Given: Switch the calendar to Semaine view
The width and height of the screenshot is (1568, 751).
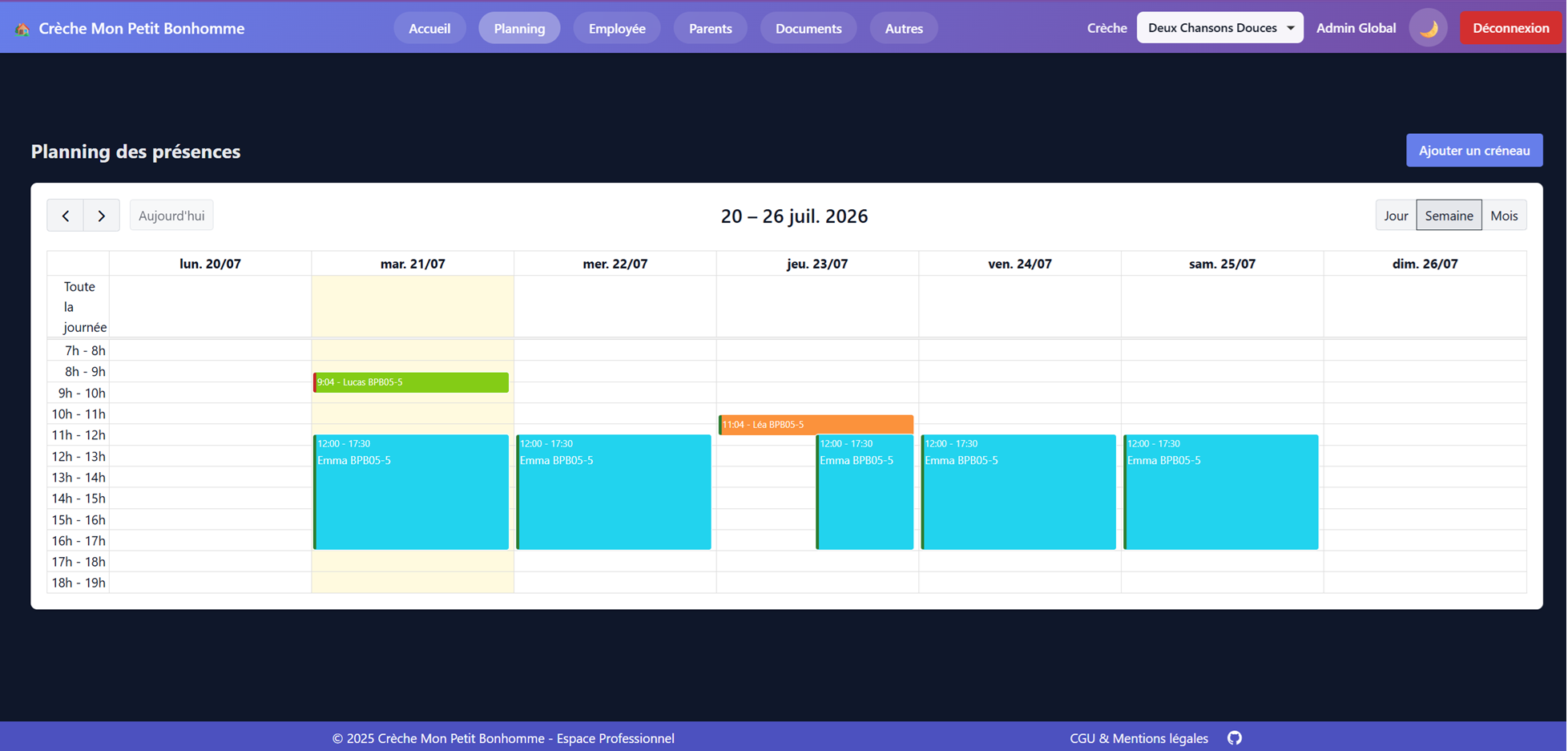Looking at the screenshot, I should (x=1449, y=216).
